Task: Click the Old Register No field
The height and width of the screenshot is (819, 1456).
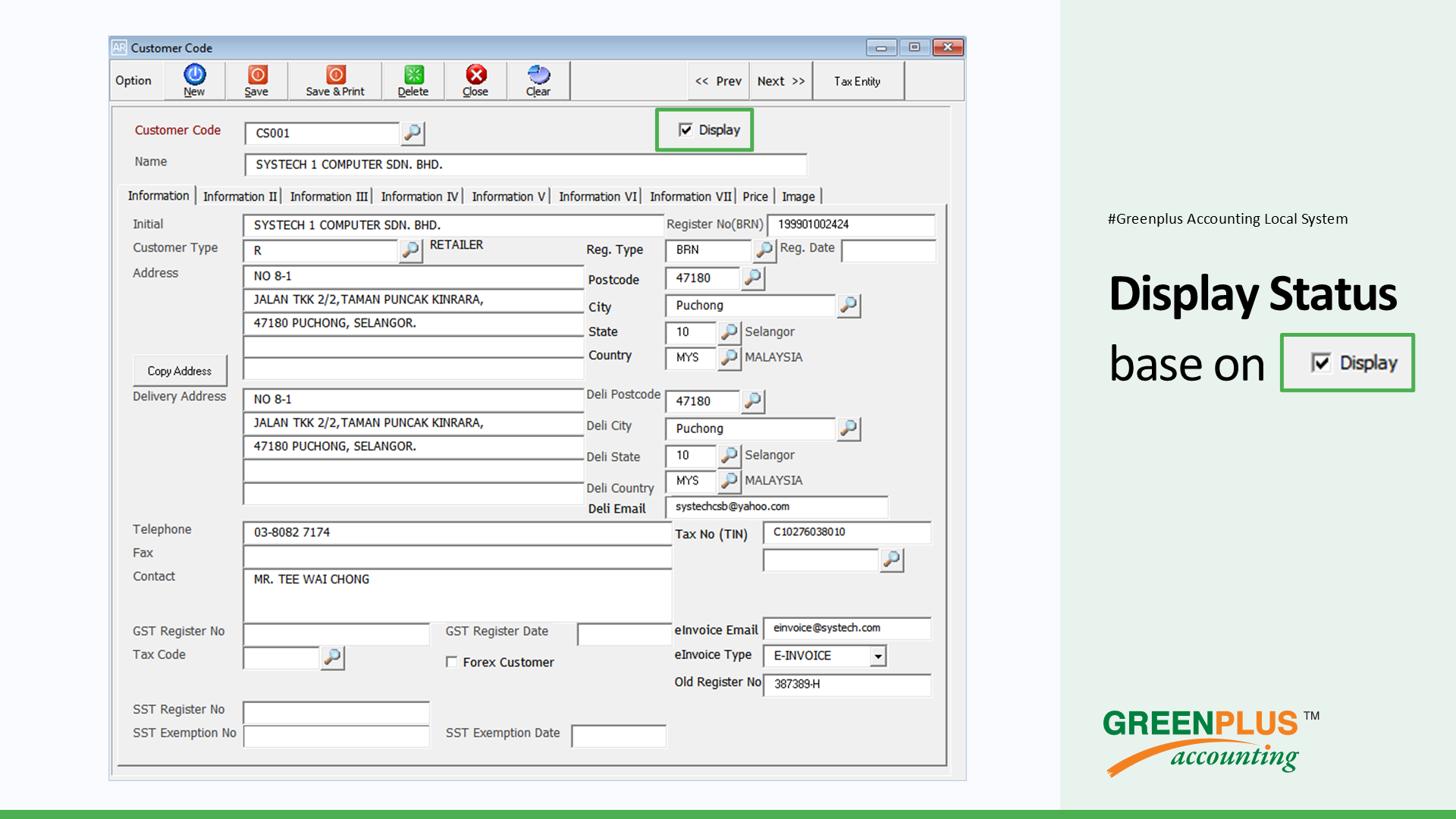Action: tap(847, 685)
